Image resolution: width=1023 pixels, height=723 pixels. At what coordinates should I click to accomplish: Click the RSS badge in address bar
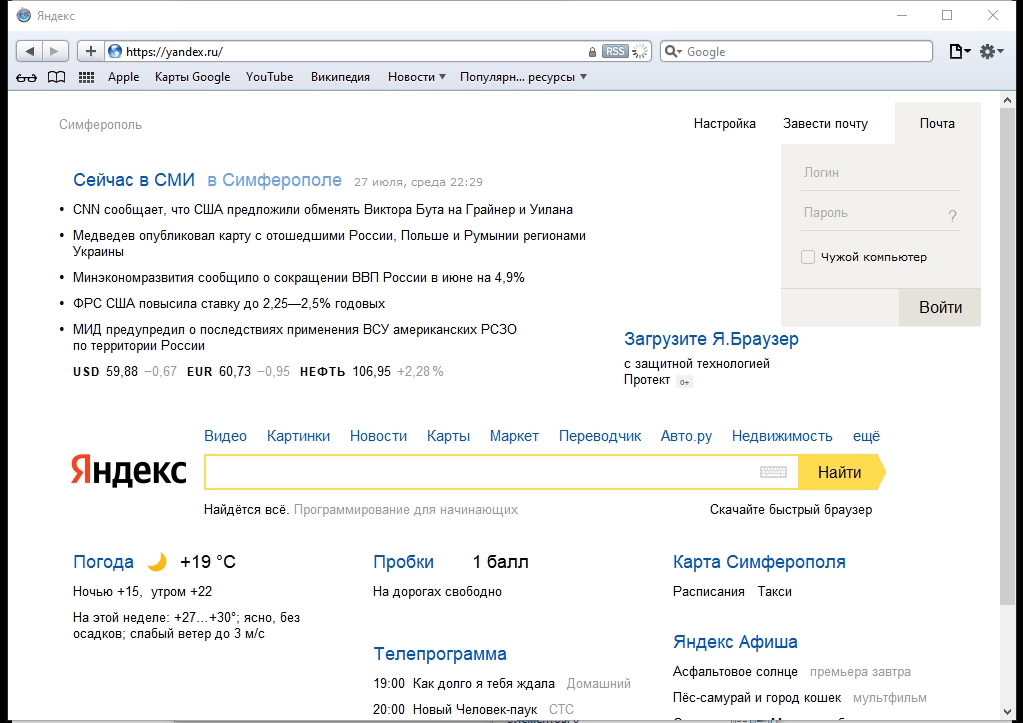click(x=615, y=52)
